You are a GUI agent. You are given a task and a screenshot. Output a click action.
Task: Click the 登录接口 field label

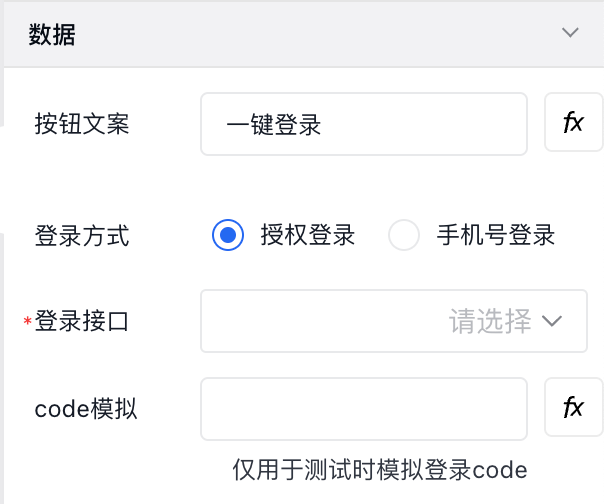point(82,322)
